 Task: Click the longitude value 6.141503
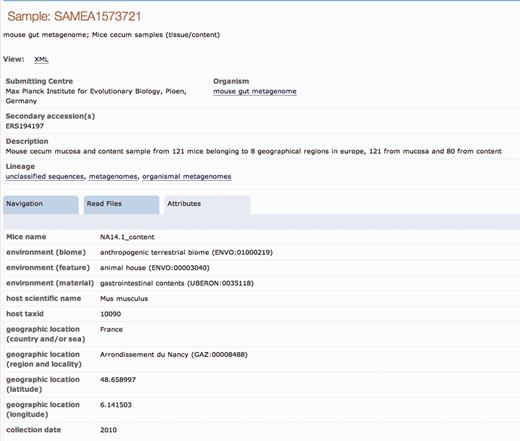(x=116, y=405)
